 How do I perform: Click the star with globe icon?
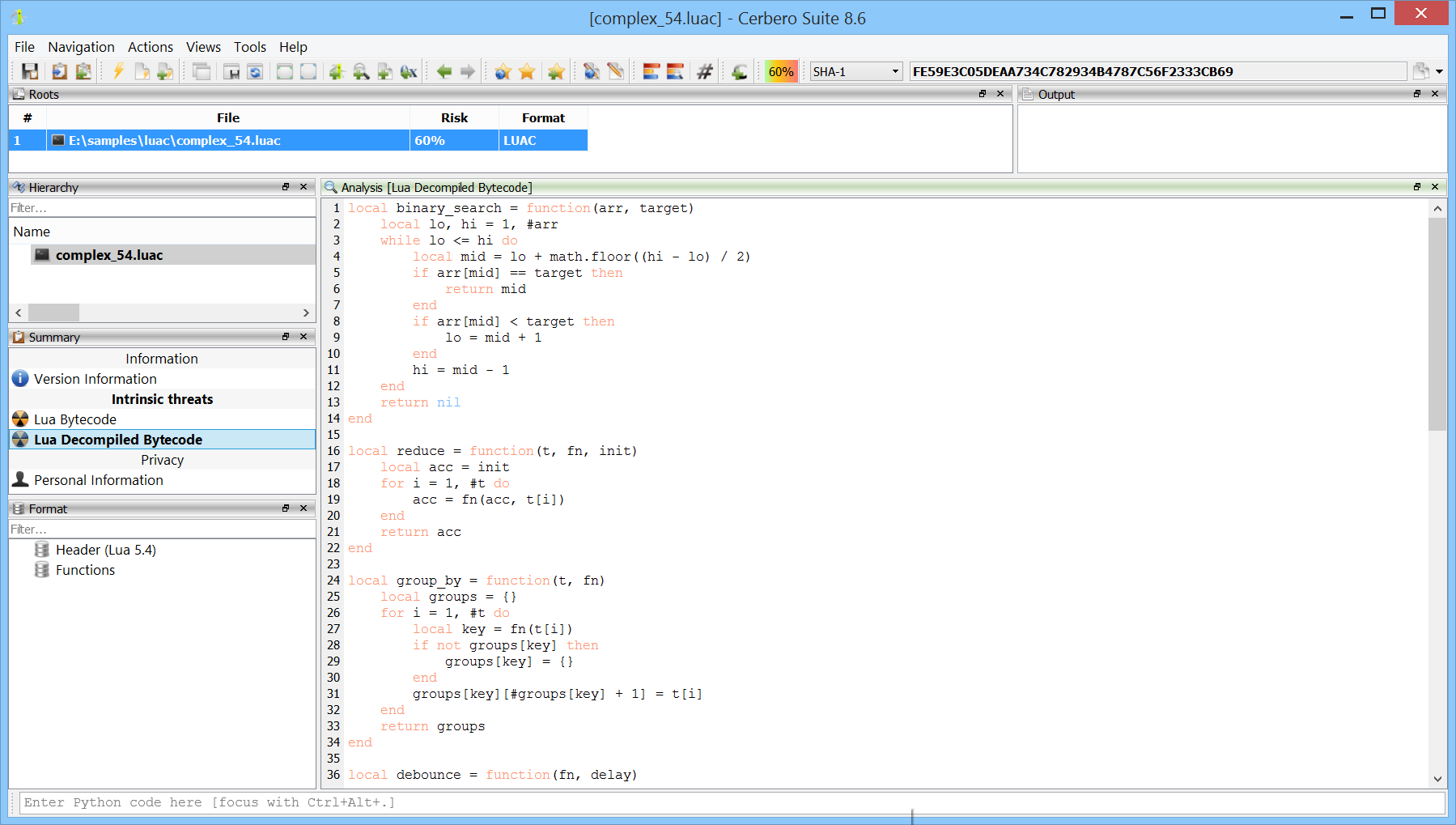click(503, 72)
